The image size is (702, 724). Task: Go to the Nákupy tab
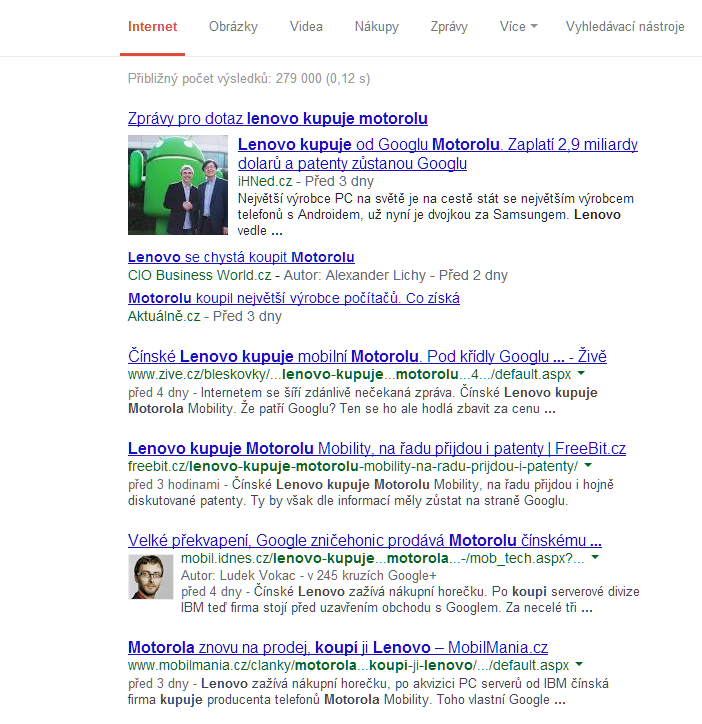tap(376, 27)
